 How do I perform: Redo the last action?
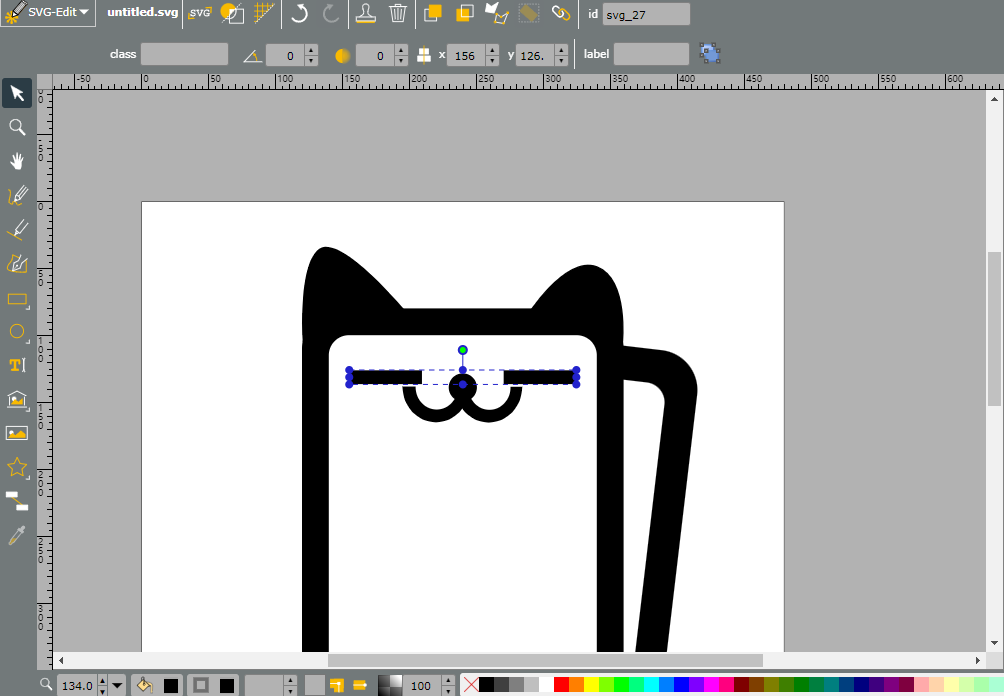tap(331, 13)
